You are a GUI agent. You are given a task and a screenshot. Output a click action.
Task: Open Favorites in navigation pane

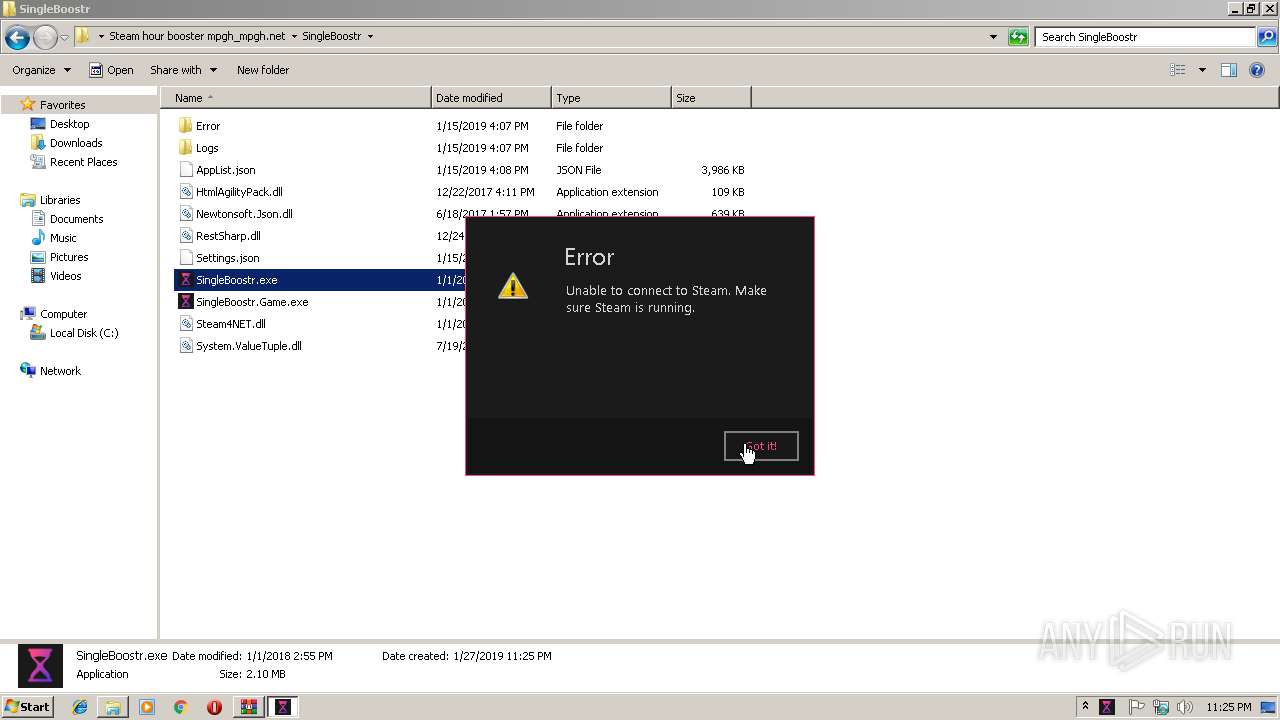pos(62,105)
